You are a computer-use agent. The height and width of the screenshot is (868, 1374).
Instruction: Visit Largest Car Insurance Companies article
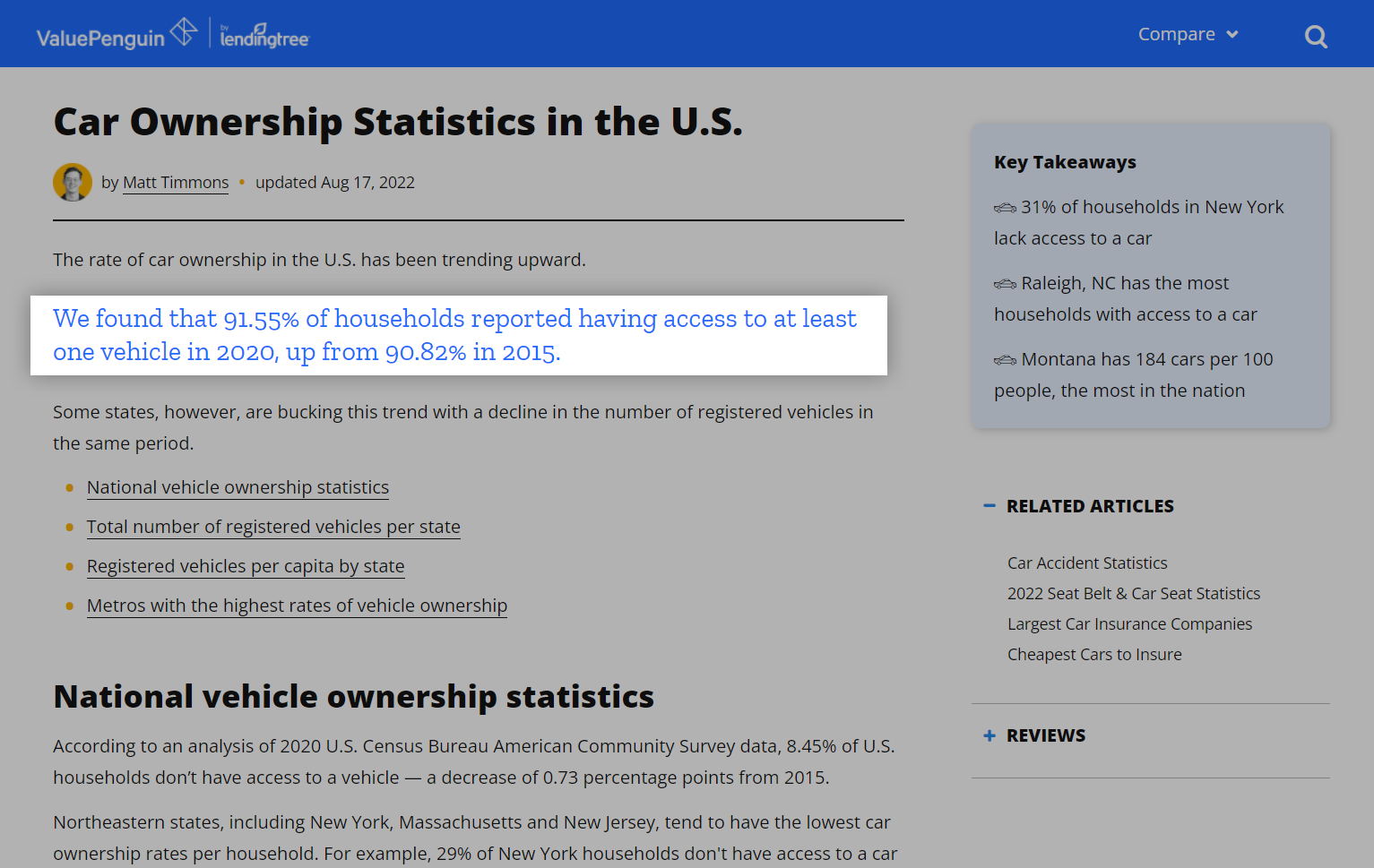(1129, 624)
